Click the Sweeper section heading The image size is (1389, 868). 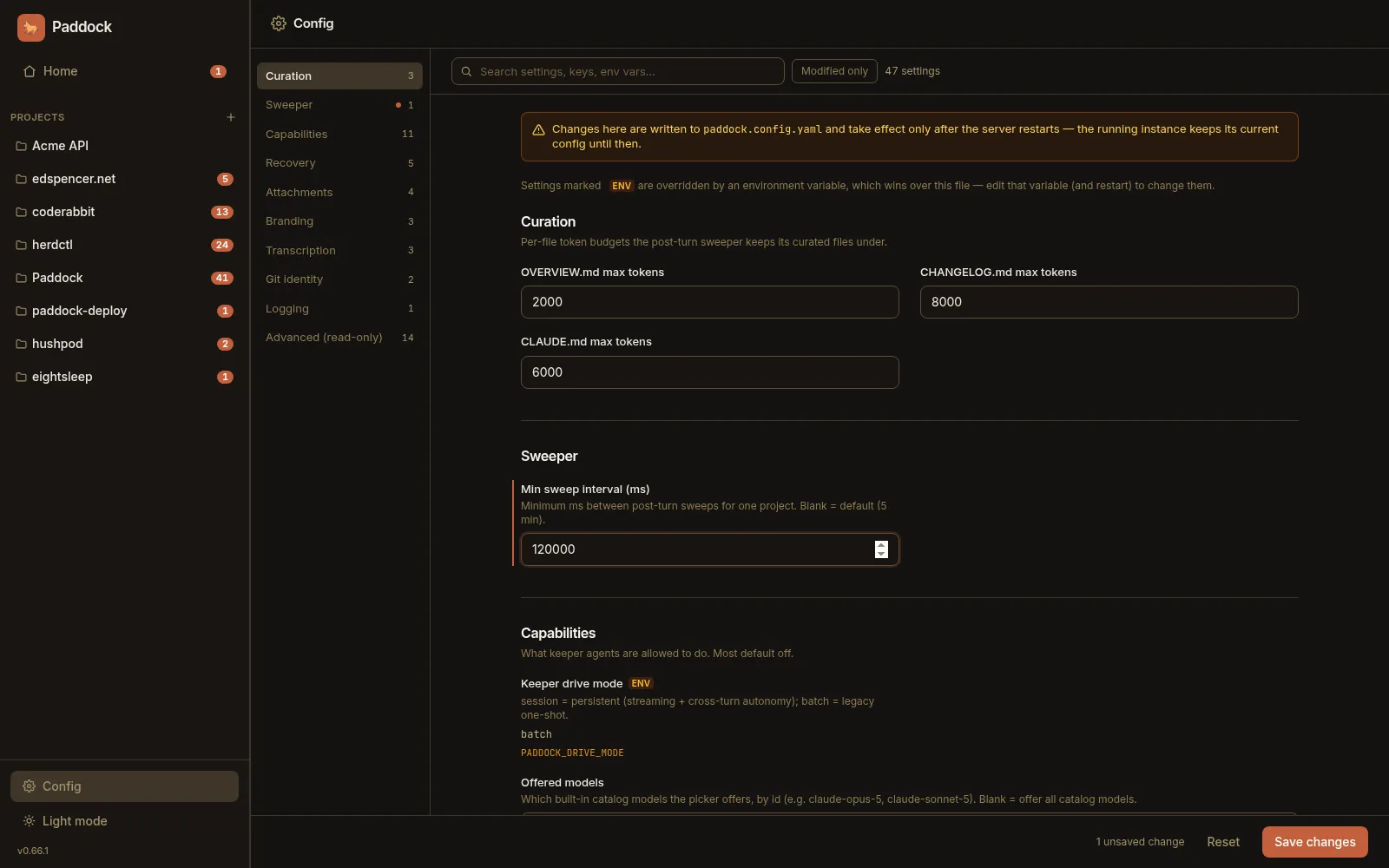point(549,457)
